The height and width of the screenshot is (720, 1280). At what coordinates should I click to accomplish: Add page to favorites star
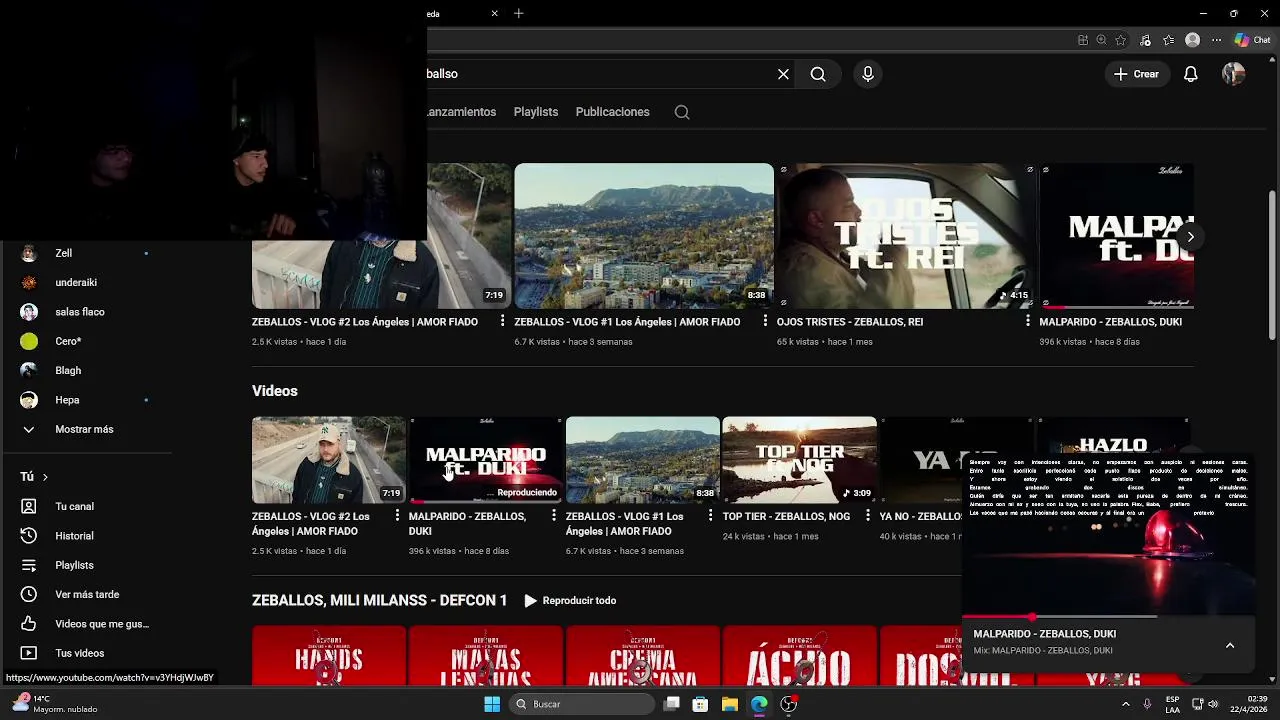(x=1121, y=40)
